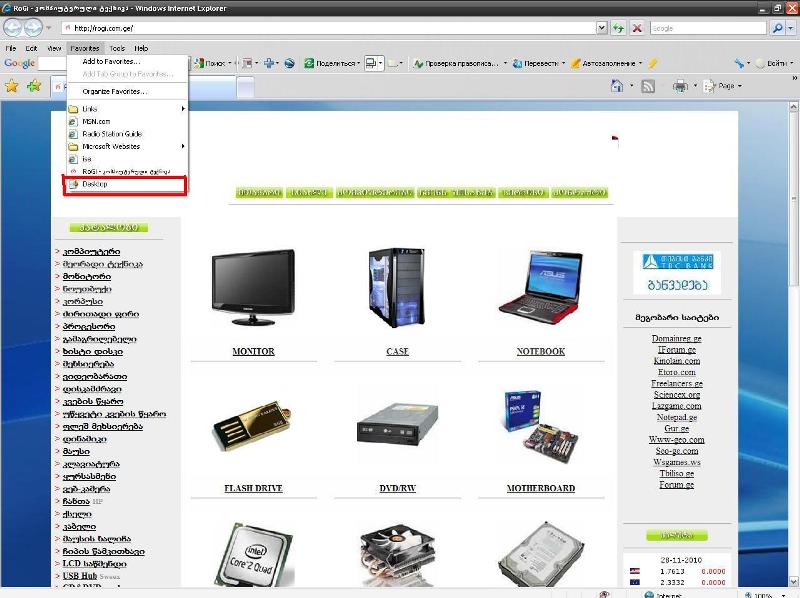Click the green Refresh page icon

(618, 28)
